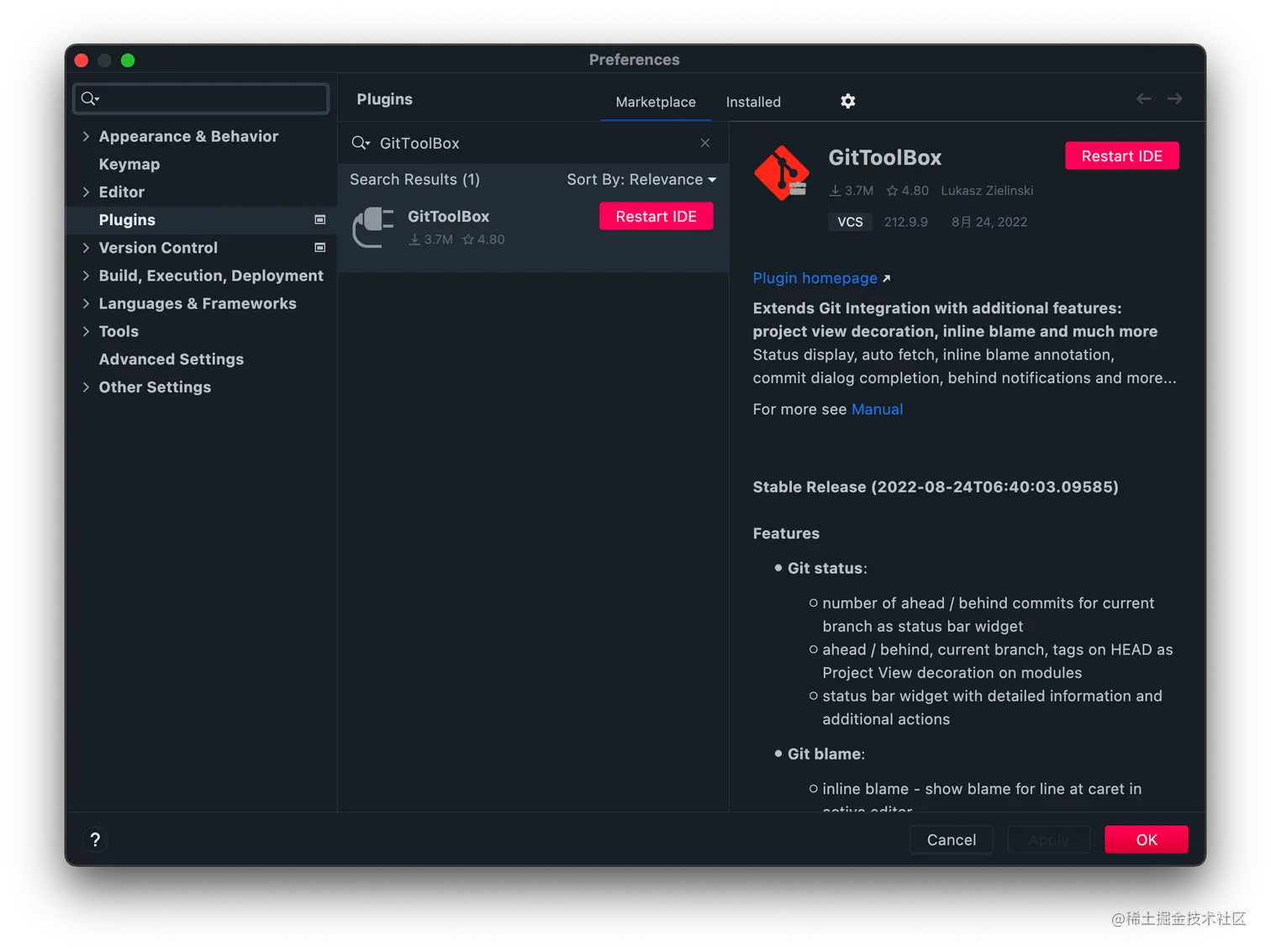This screenshot has width=1271, height=952.
Task: Click the Lukasz Zielinski author name
Action: coord(987,191)
